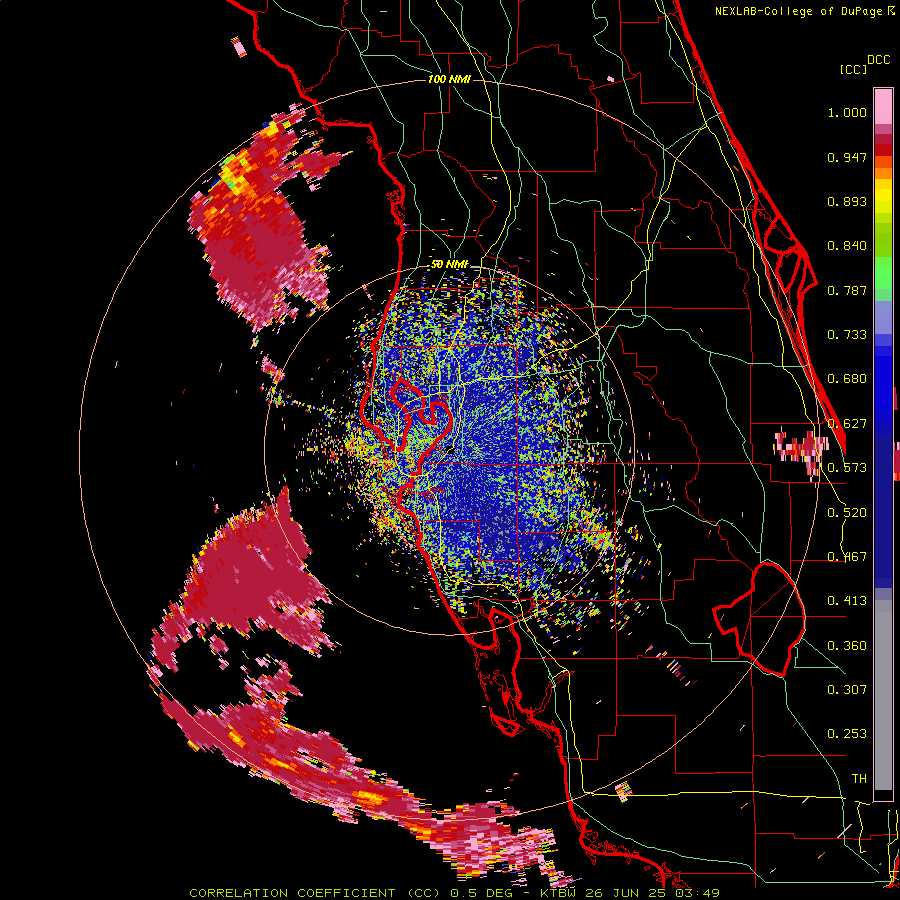Select the 0.413 scale value

[x=847, y=601]
